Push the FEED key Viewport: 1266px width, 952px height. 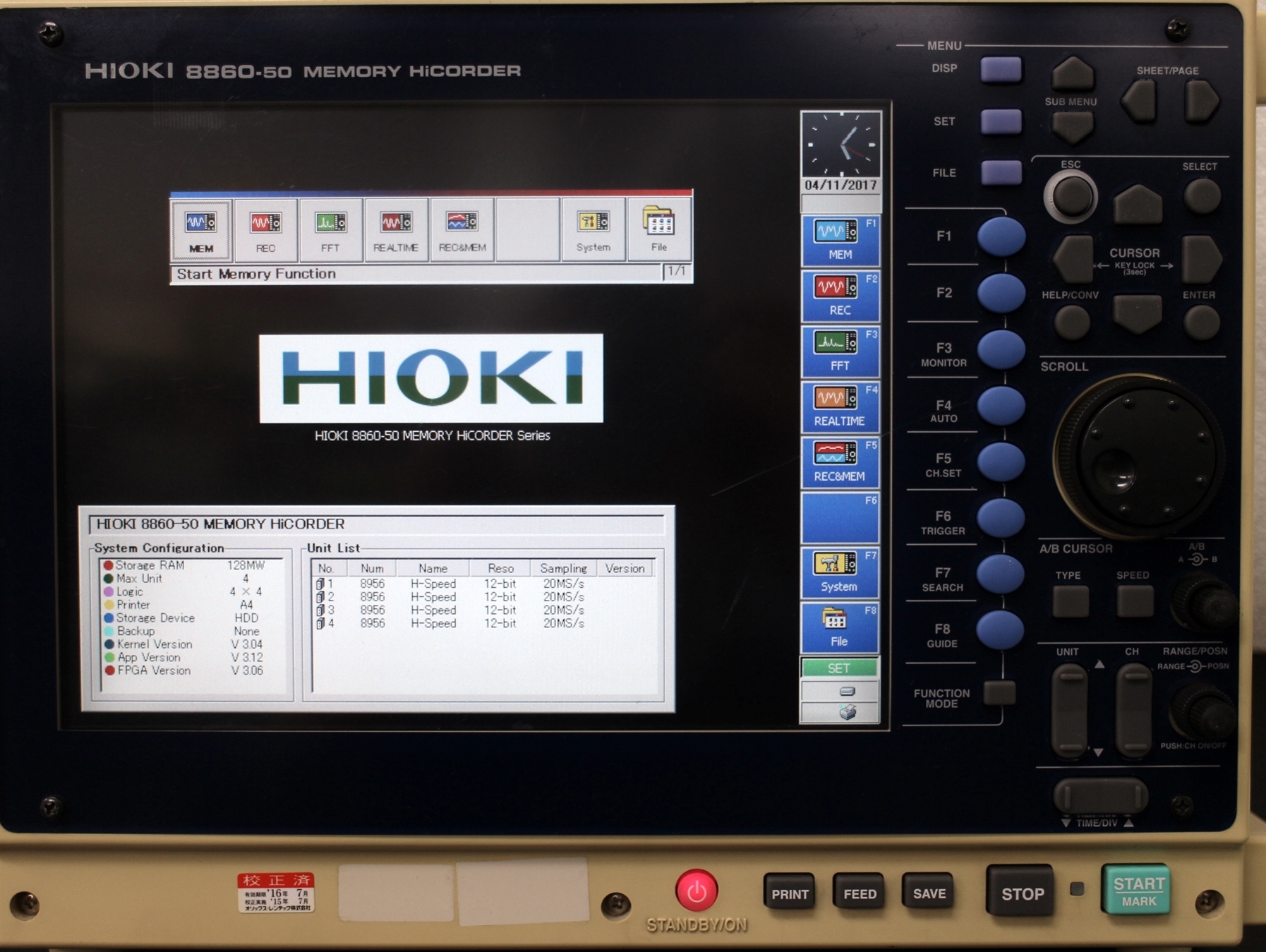pyautogui.click(x=859, y=893)
